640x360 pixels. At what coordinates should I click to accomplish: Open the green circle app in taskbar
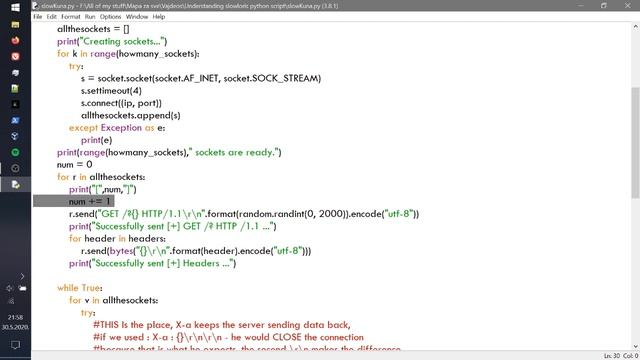pyautogui.click(x=15, y=152)
